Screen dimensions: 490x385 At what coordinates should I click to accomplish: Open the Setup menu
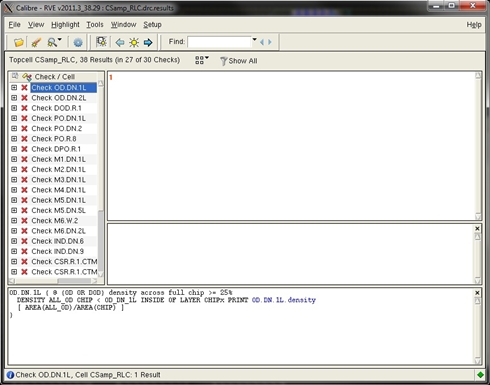[x=152, y=25]
